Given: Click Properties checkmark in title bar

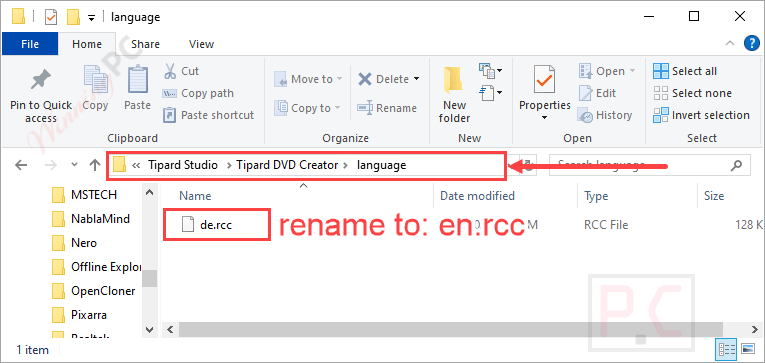Looking at the screenshot, I should point(51,18).
